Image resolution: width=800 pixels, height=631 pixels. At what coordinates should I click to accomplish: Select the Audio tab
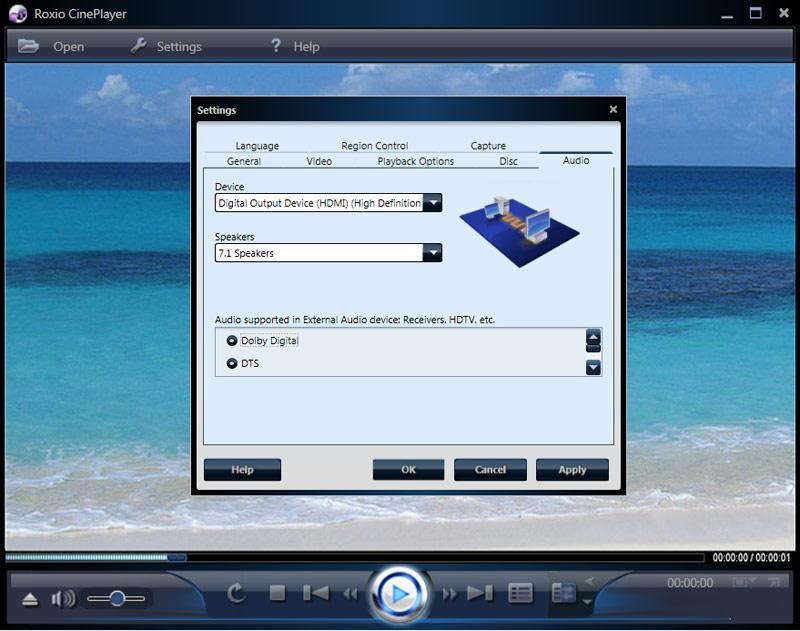point(576,161)
